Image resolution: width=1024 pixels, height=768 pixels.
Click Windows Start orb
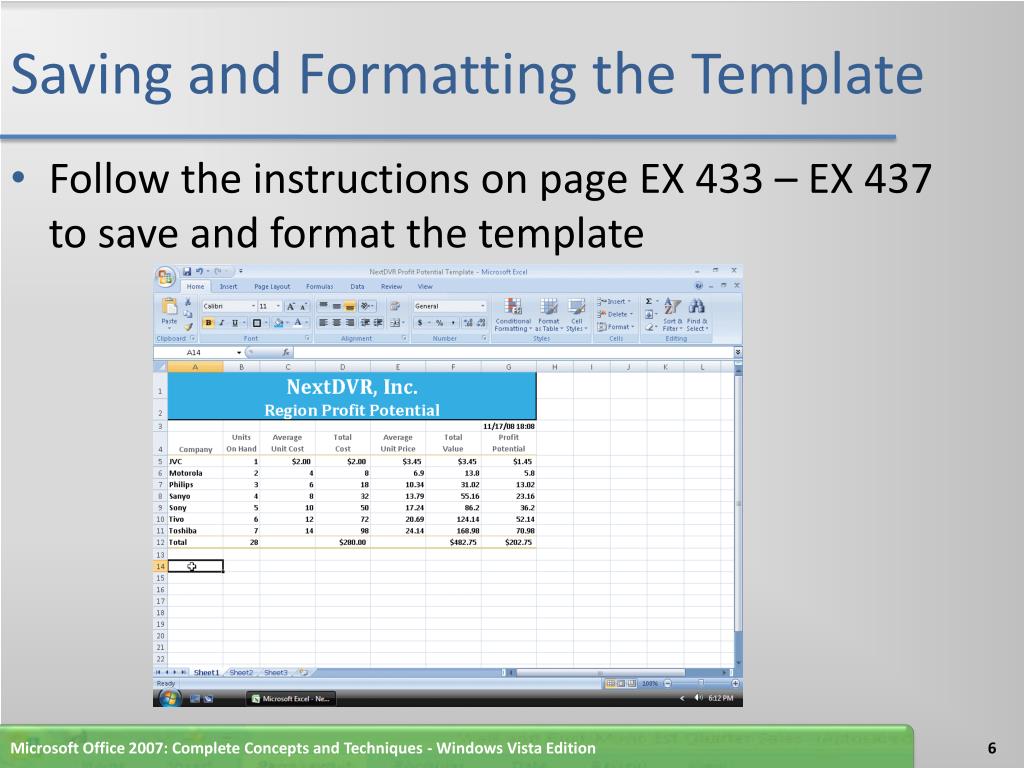point(168,699)
